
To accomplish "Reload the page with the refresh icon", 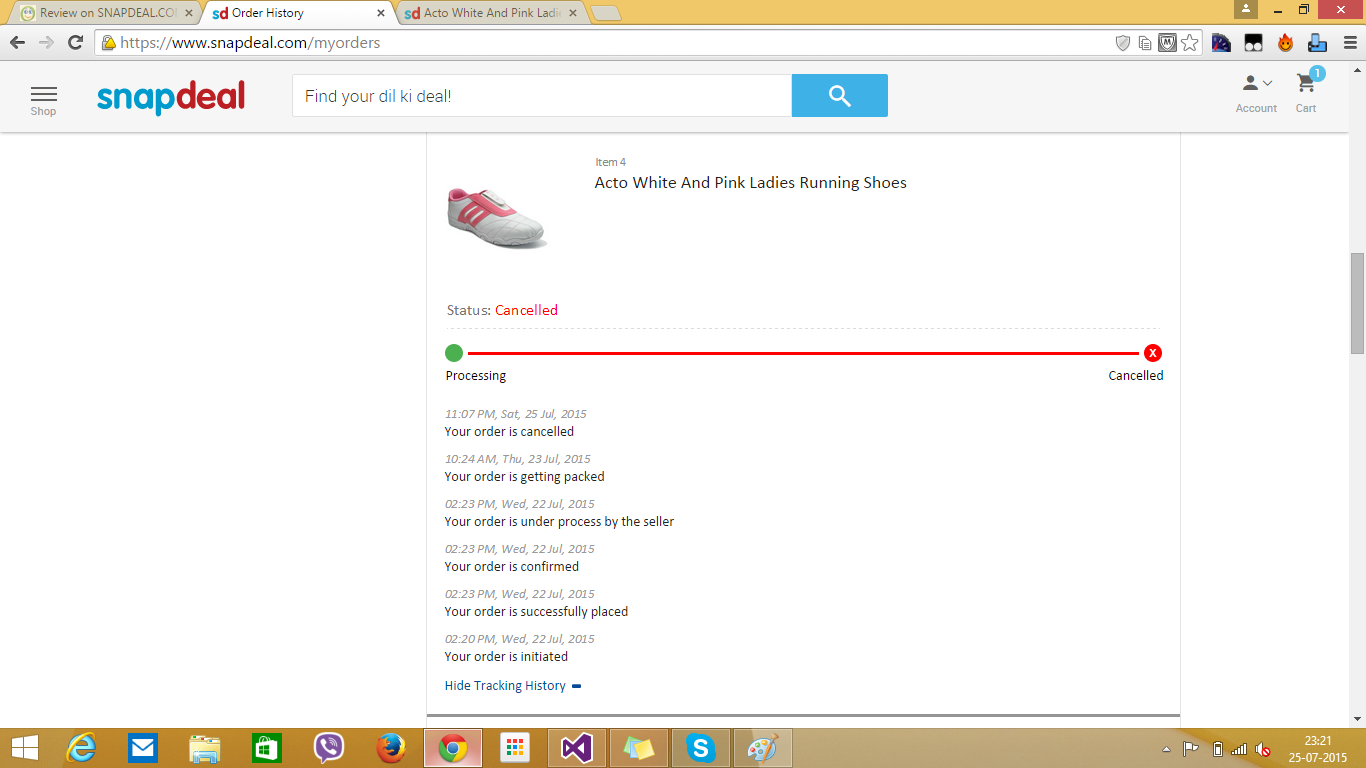I will pos(75,42).
